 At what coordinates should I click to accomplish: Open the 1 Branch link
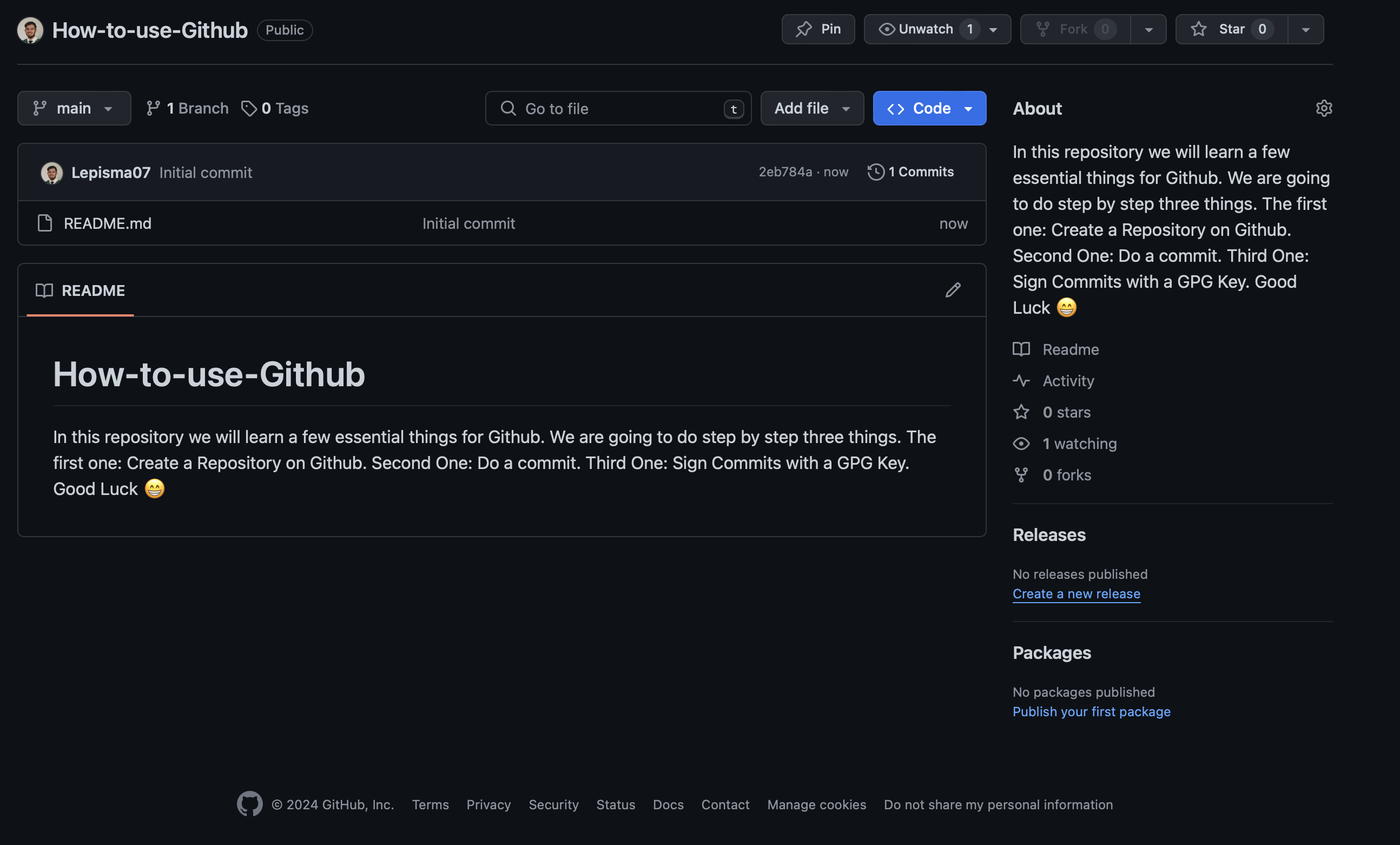point(188,108)
